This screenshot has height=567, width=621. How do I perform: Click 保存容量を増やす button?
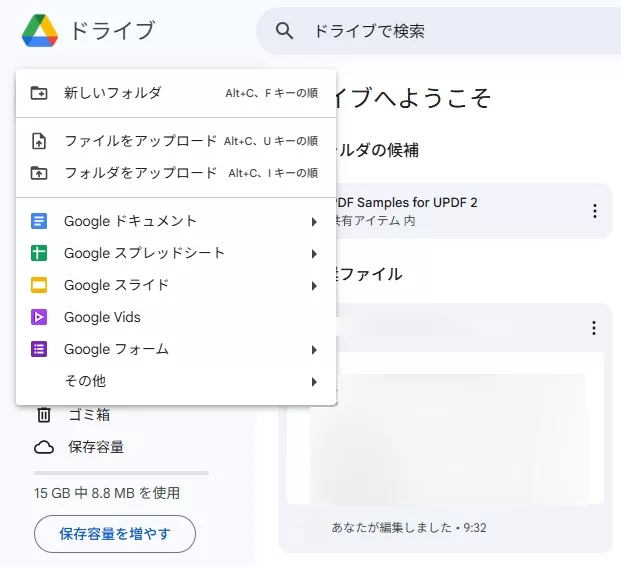(x=115, y=534)
